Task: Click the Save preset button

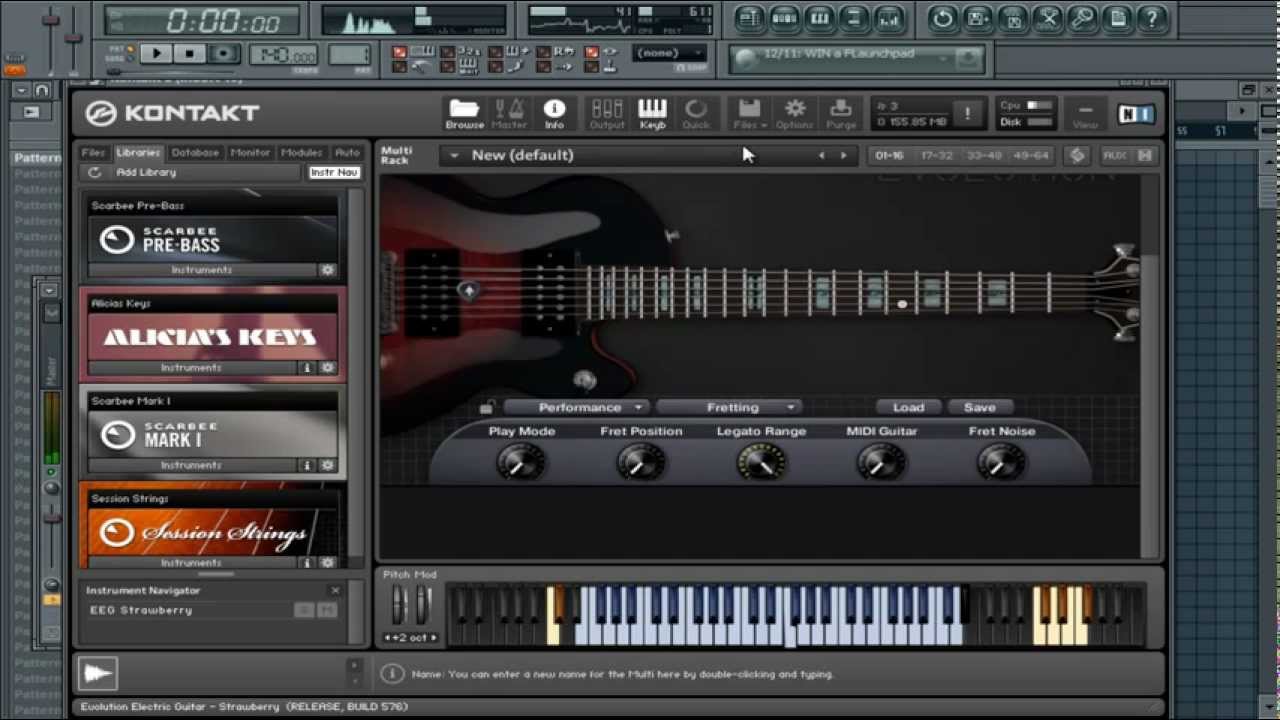Action: pos(980,407)
